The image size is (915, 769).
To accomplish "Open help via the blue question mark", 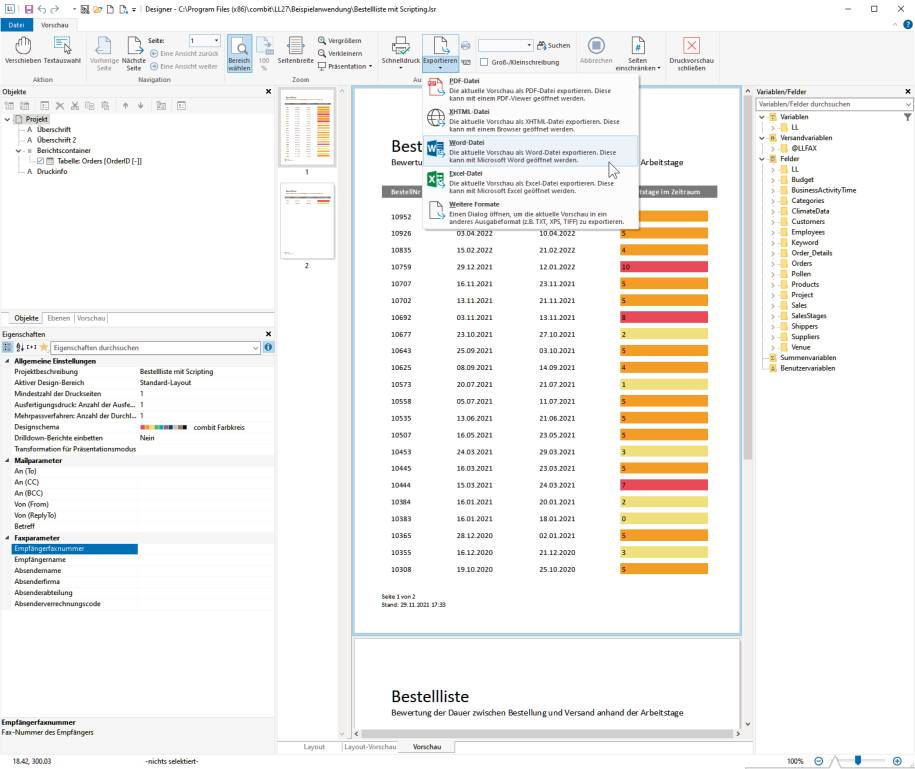I will coord(907,25).
